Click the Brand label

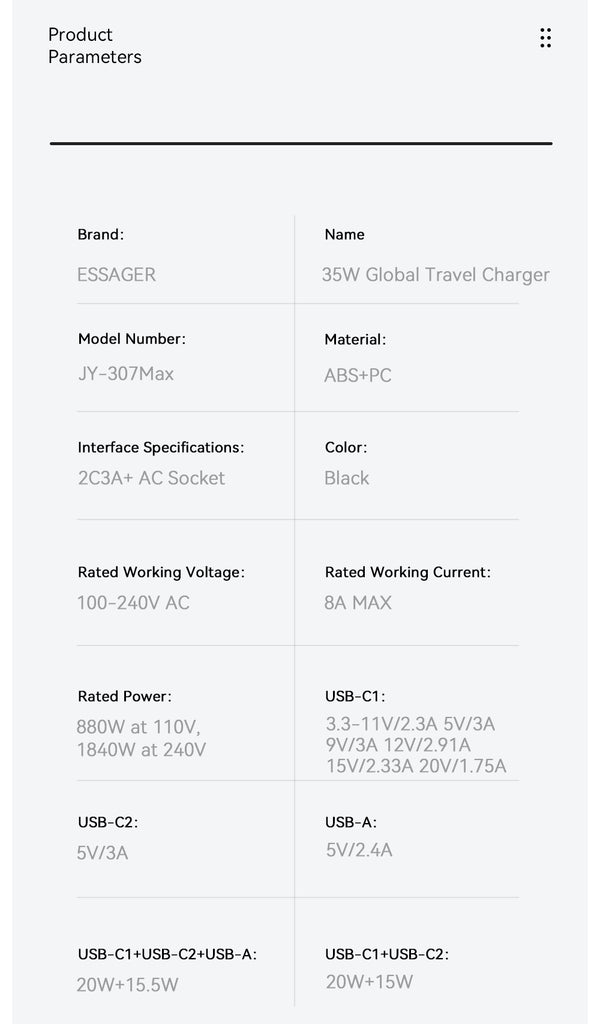tap(100, 234)
